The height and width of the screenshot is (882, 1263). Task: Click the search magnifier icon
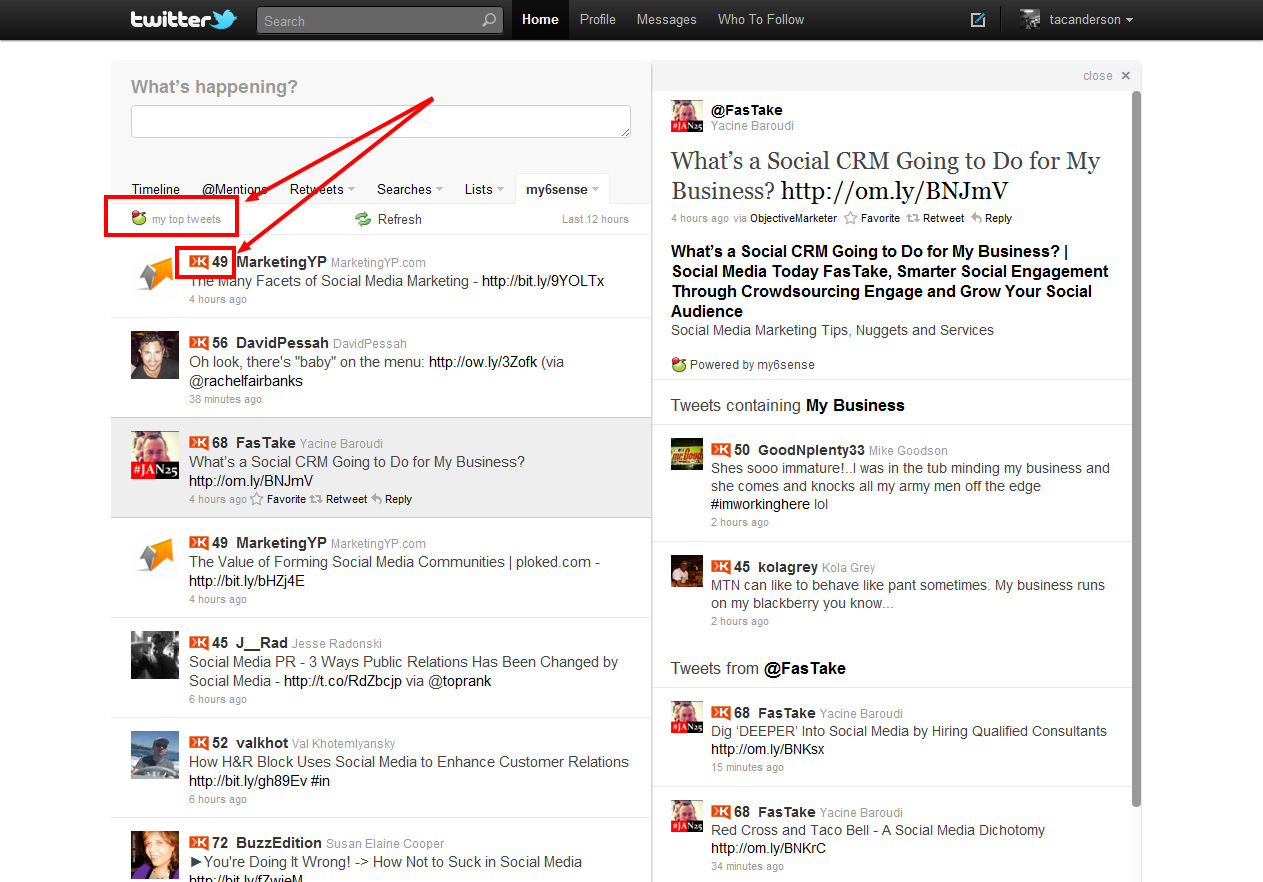tap(488, 20)
